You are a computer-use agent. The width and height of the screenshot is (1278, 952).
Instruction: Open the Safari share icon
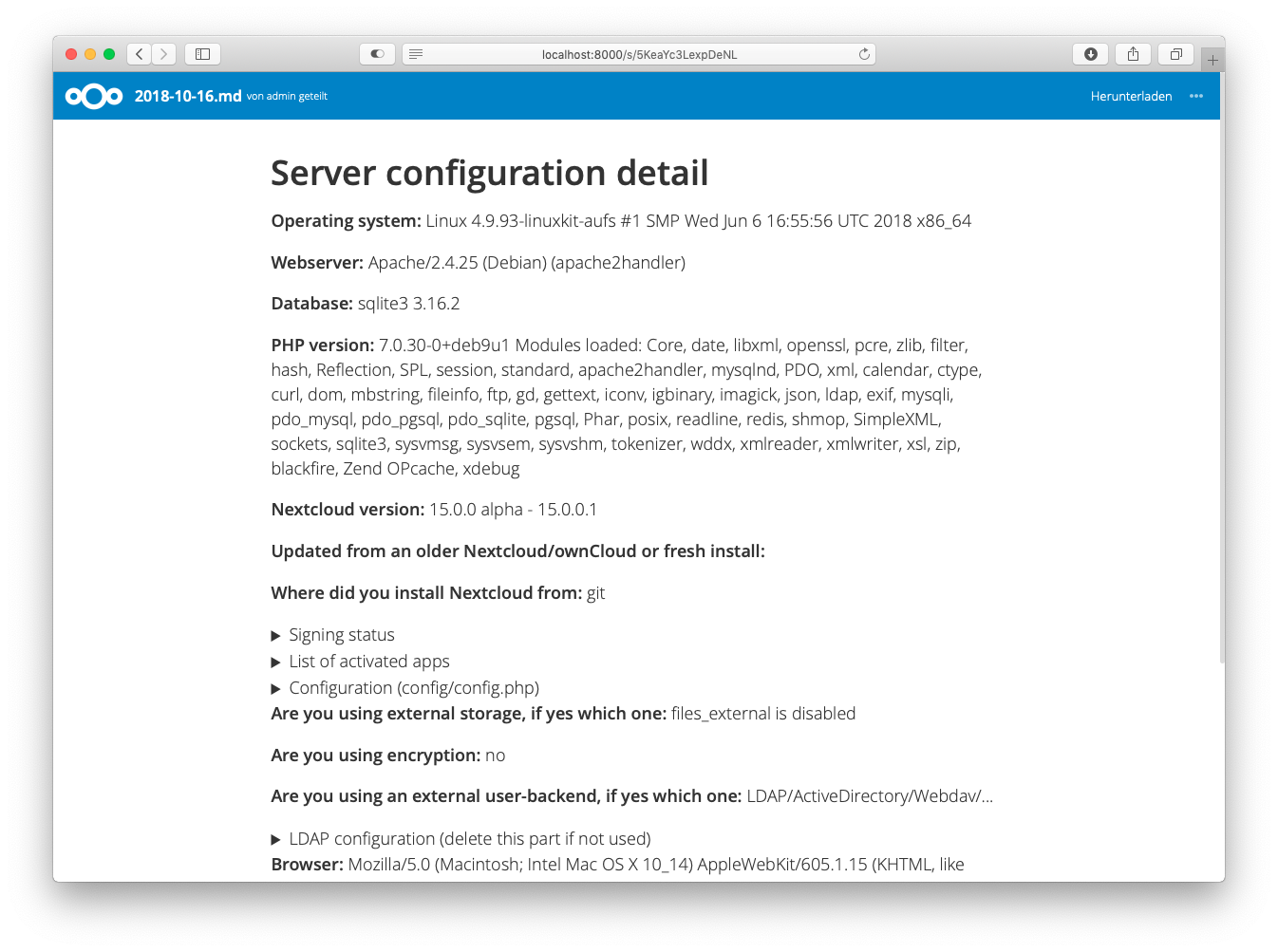click(x=1133, y=54)
